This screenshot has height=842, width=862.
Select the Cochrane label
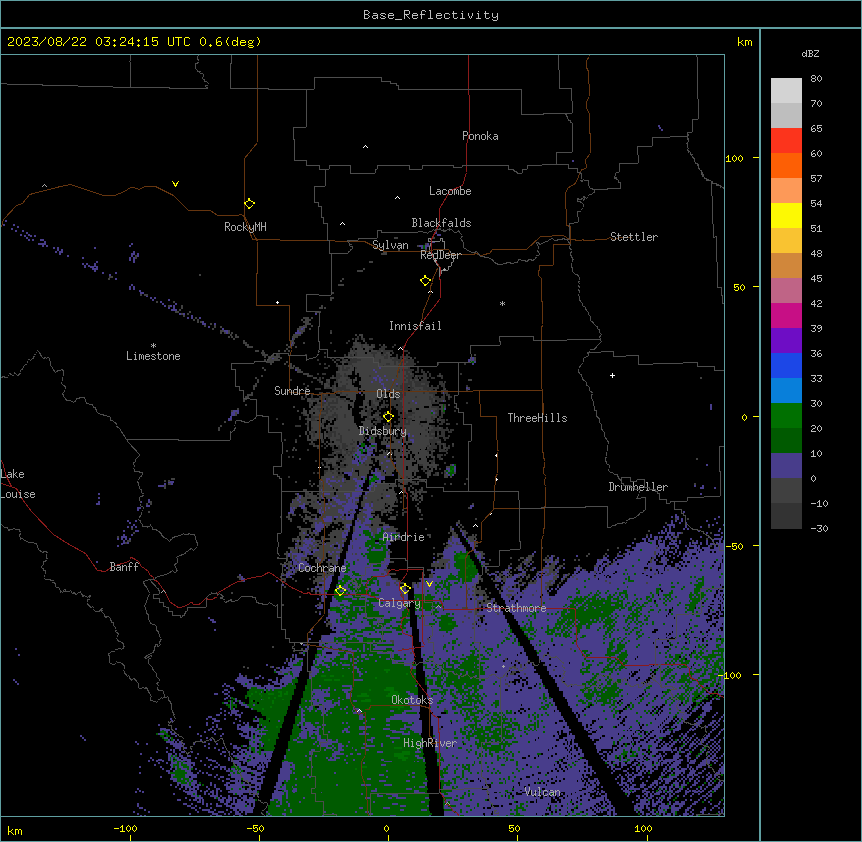322,568
